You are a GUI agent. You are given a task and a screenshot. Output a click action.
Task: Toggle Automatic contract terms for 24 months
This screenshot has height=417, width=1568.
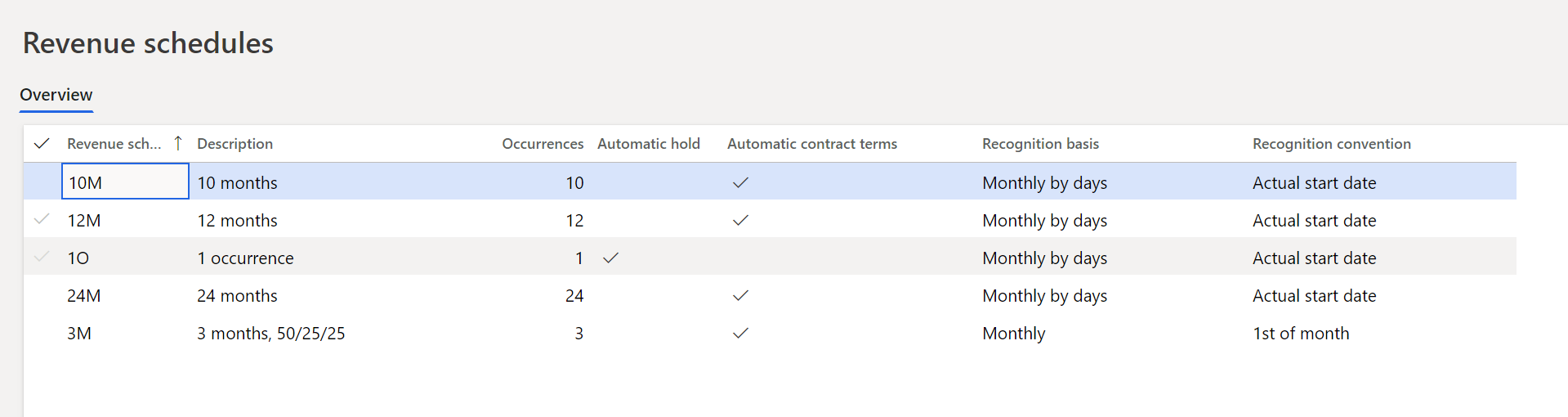pos(740,296)
